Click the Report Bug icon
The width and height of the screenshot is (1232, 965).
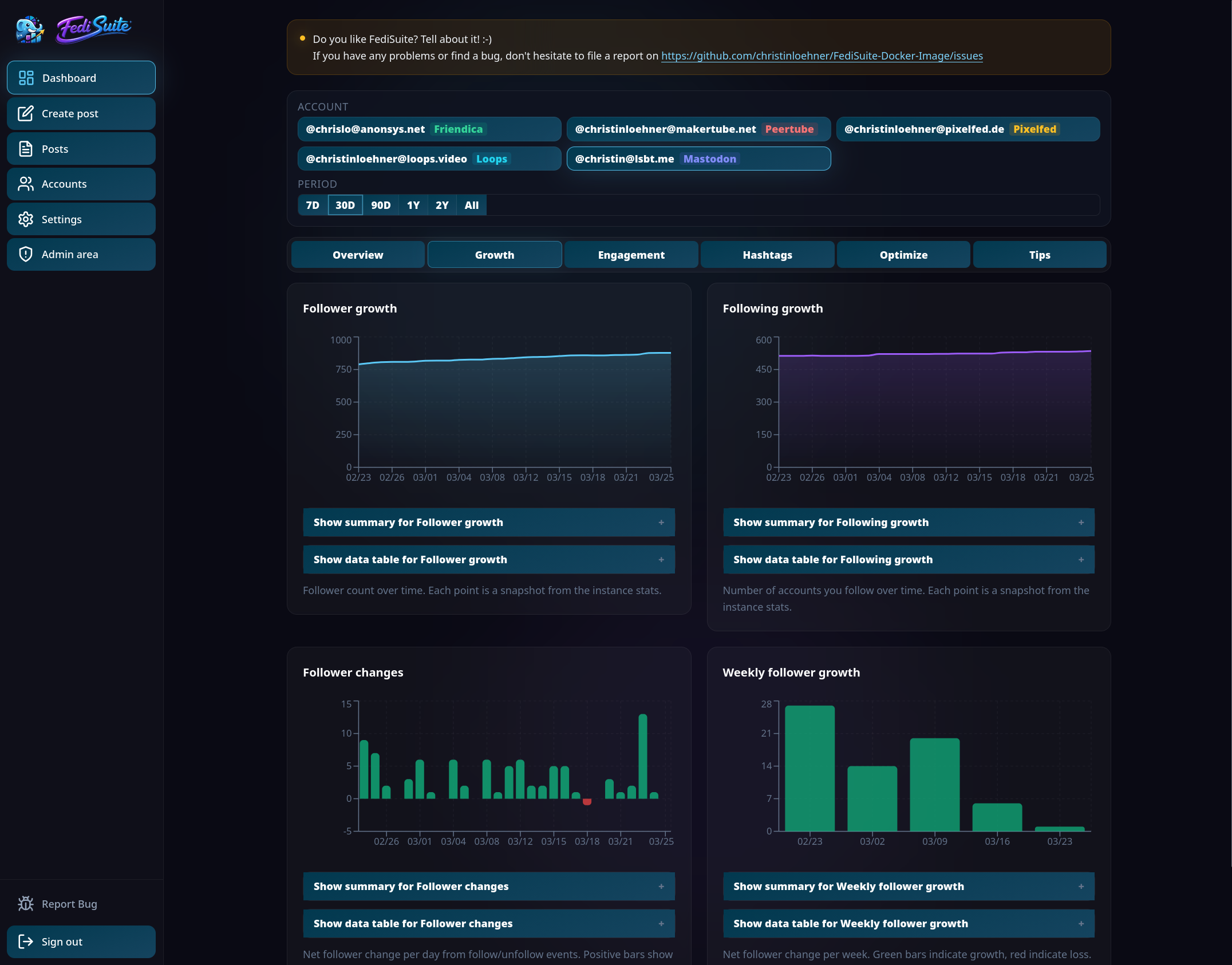point(26,903)
